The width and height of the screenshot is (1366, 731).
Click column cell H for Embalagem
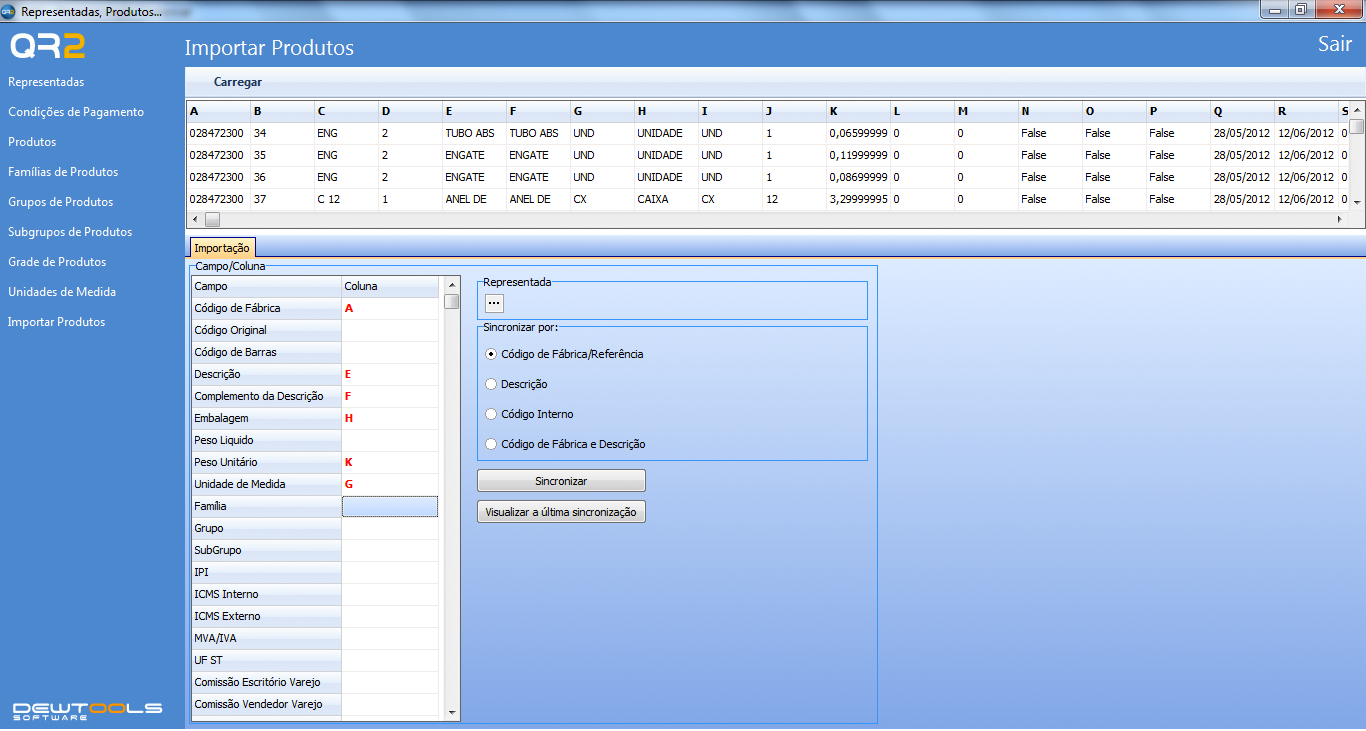[390, 418]
